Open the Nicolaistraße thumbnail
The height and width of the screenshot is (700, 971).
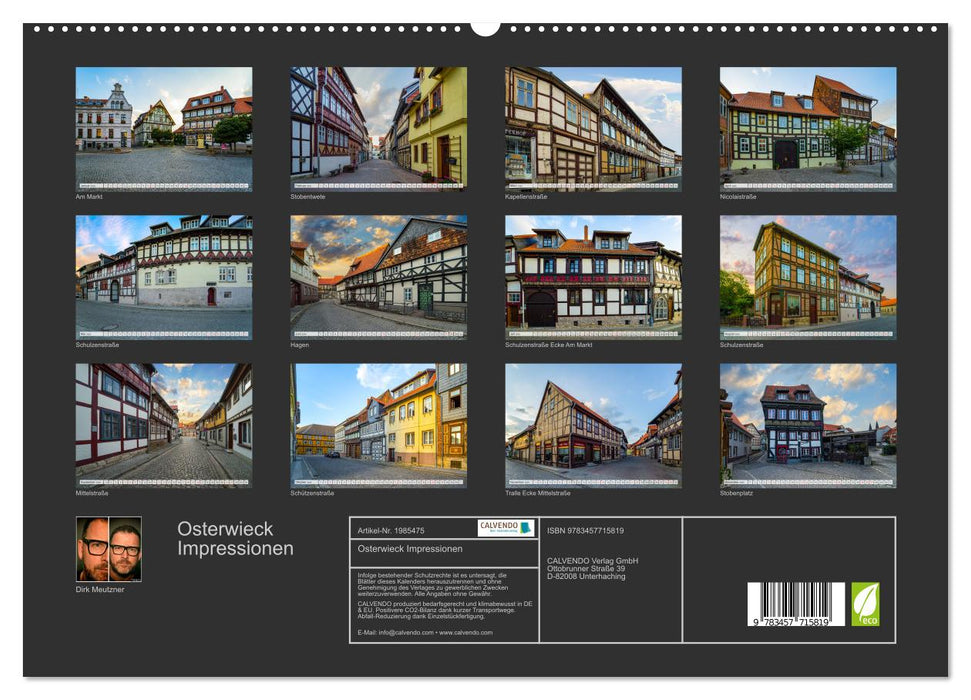(x=806, y=126)
